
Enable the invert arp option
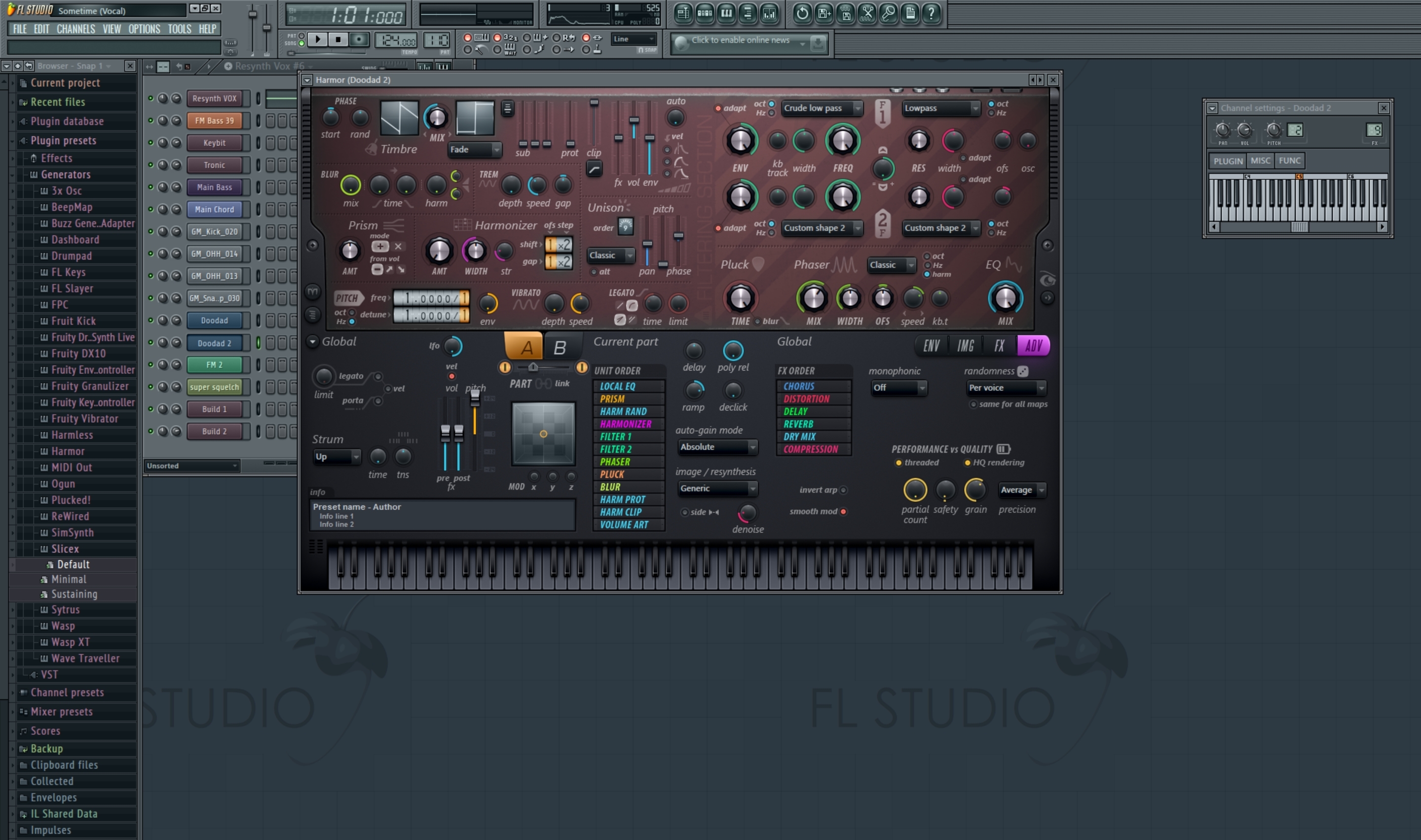tap(844, 490)
